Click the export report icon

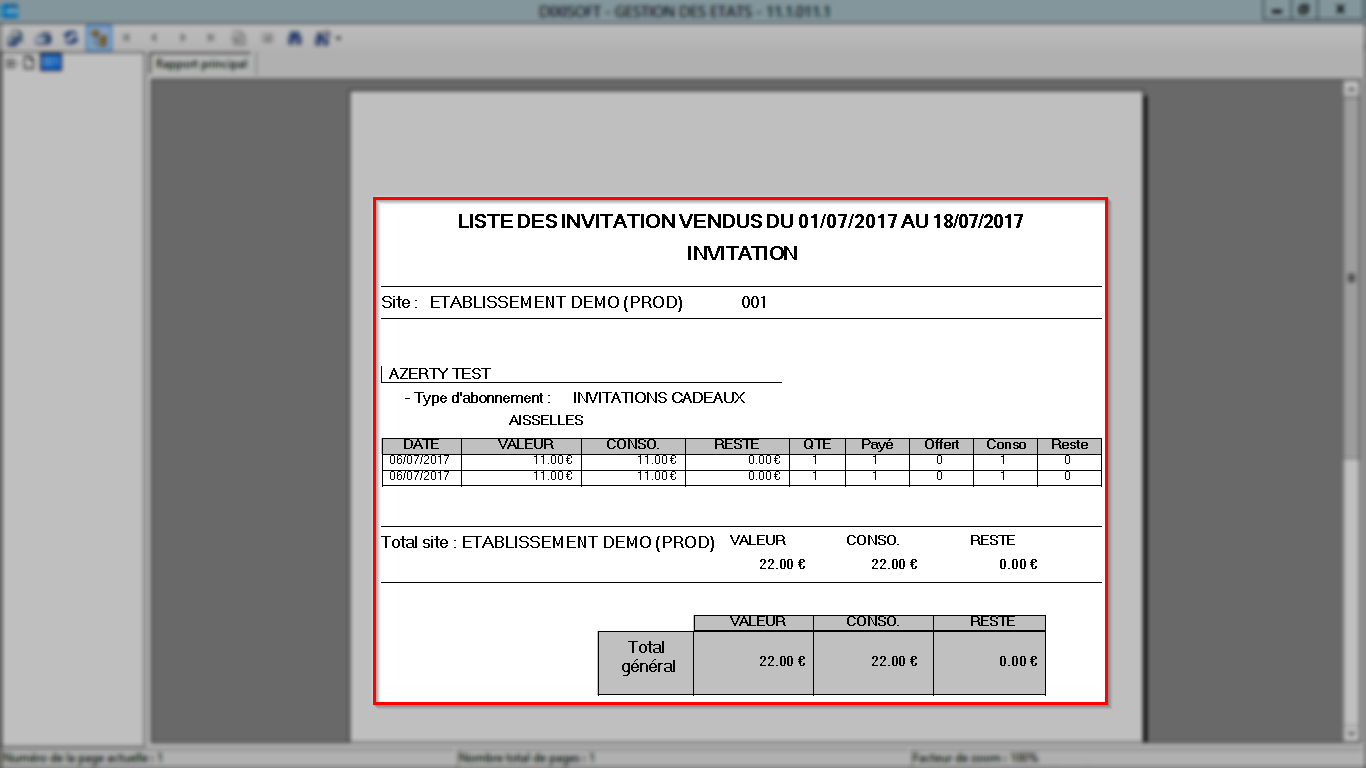click(15, 38)
